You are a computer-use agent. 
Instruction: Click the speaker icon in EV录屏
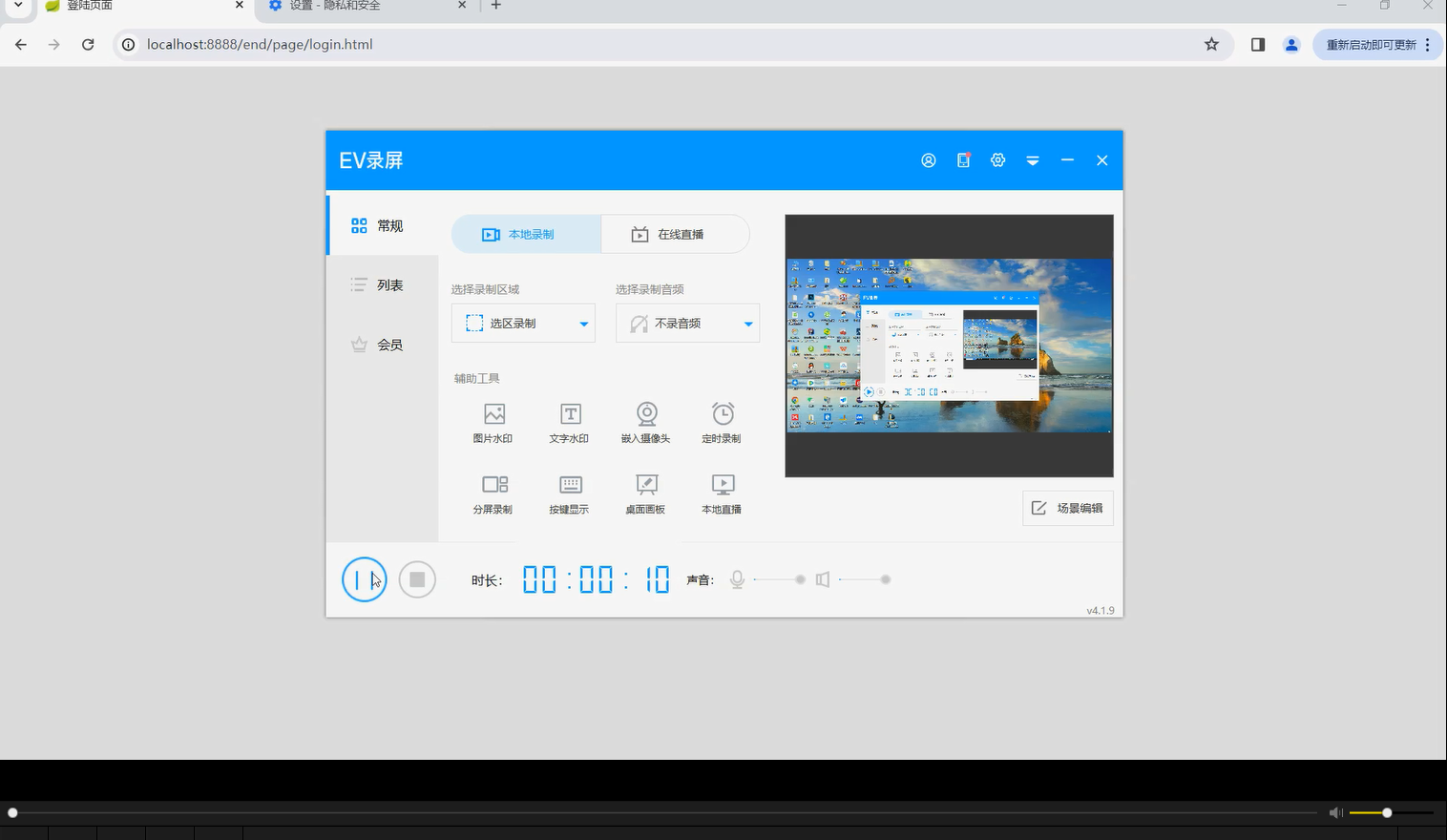click(x=823, y=579)
